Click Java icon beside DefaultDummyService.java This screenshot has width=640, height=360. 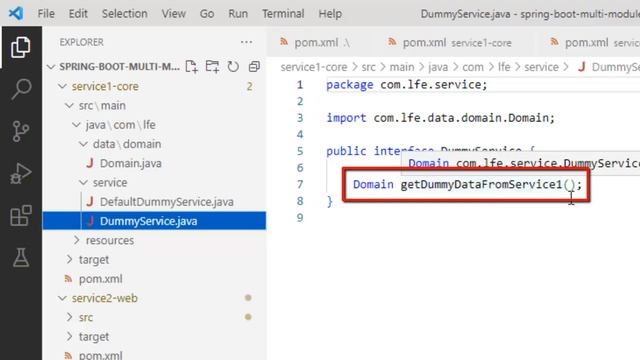pos(90,202)
